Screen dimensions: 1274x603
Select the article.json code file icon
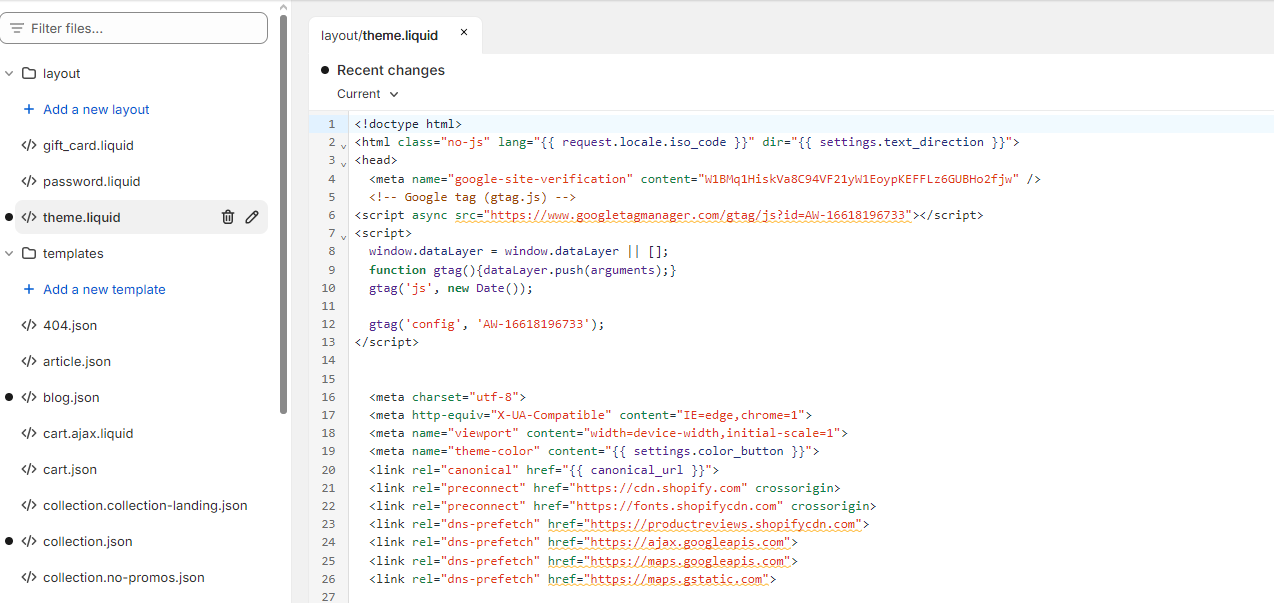[x=29, y=361]
